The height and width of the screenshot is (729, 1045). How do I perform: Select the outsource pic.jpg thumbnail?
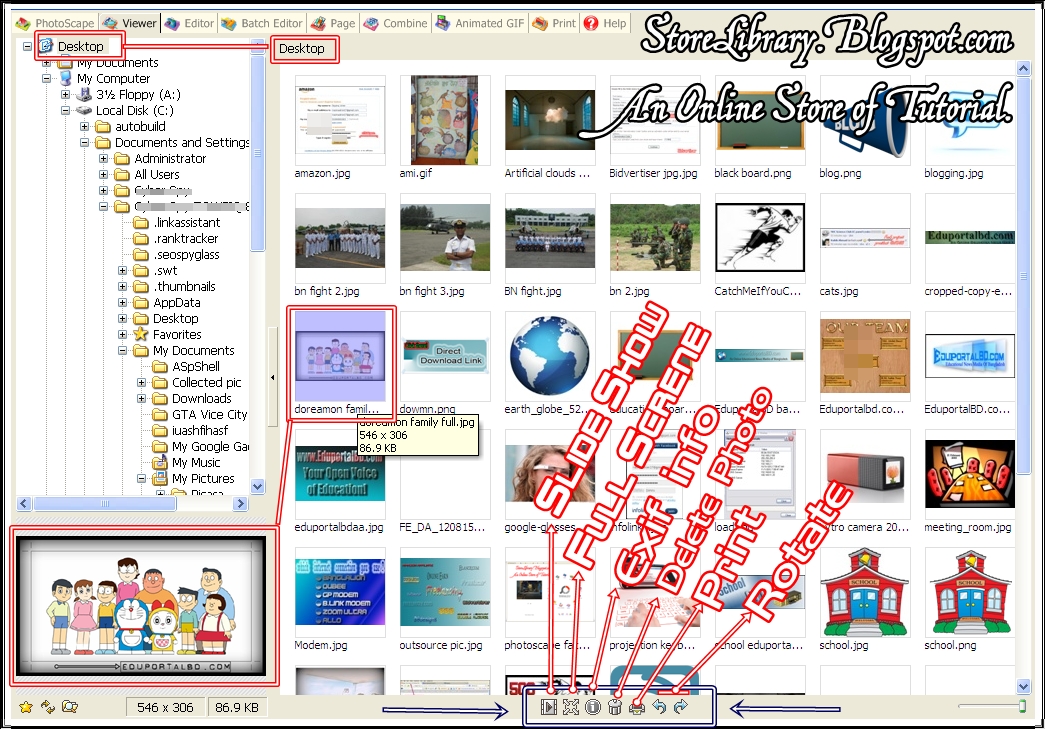tap(445, 592)
